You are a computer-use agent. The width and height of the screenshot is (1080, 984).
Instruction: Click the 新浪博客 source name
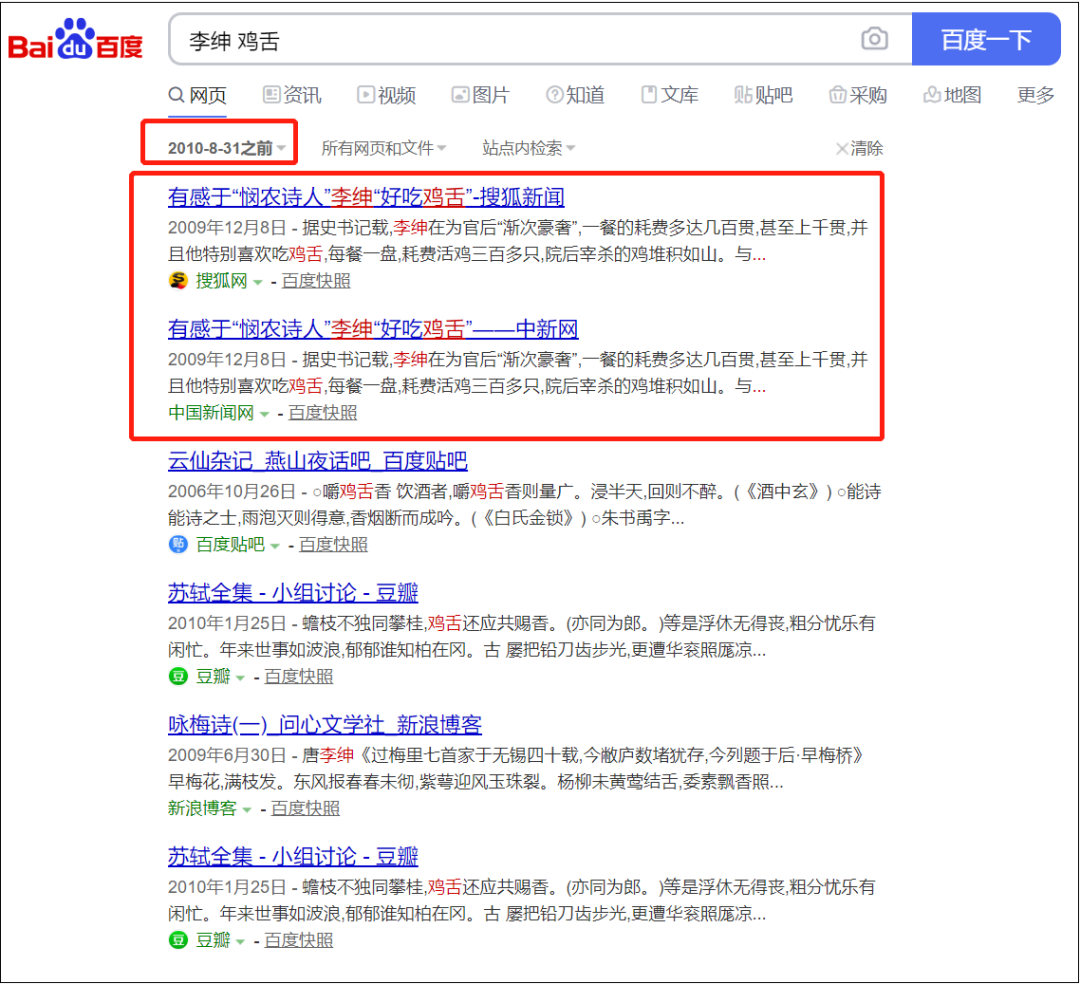point(202,808)
